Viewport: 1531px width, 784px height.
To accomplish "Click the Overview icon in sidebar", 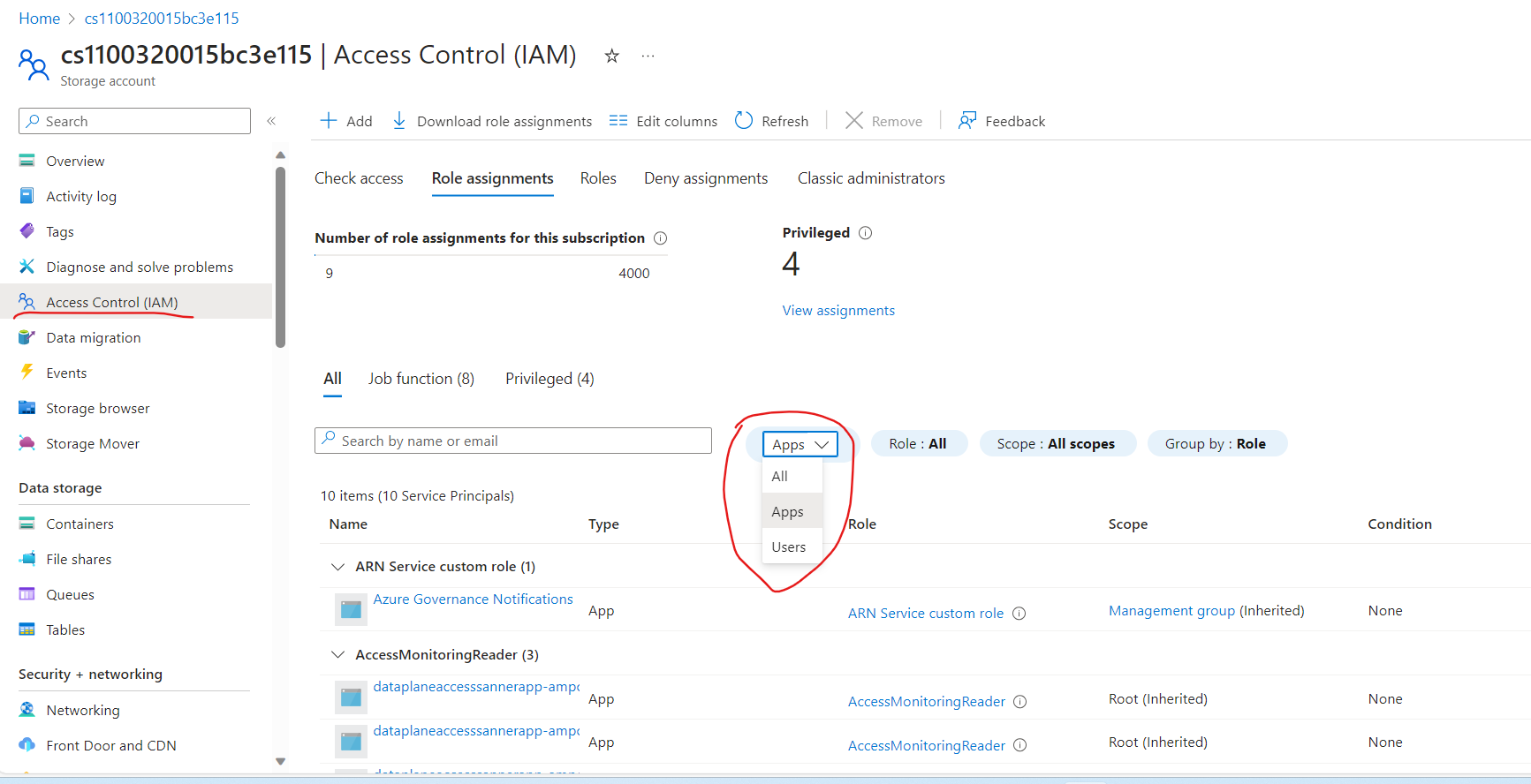I will (x=27, y=161).
